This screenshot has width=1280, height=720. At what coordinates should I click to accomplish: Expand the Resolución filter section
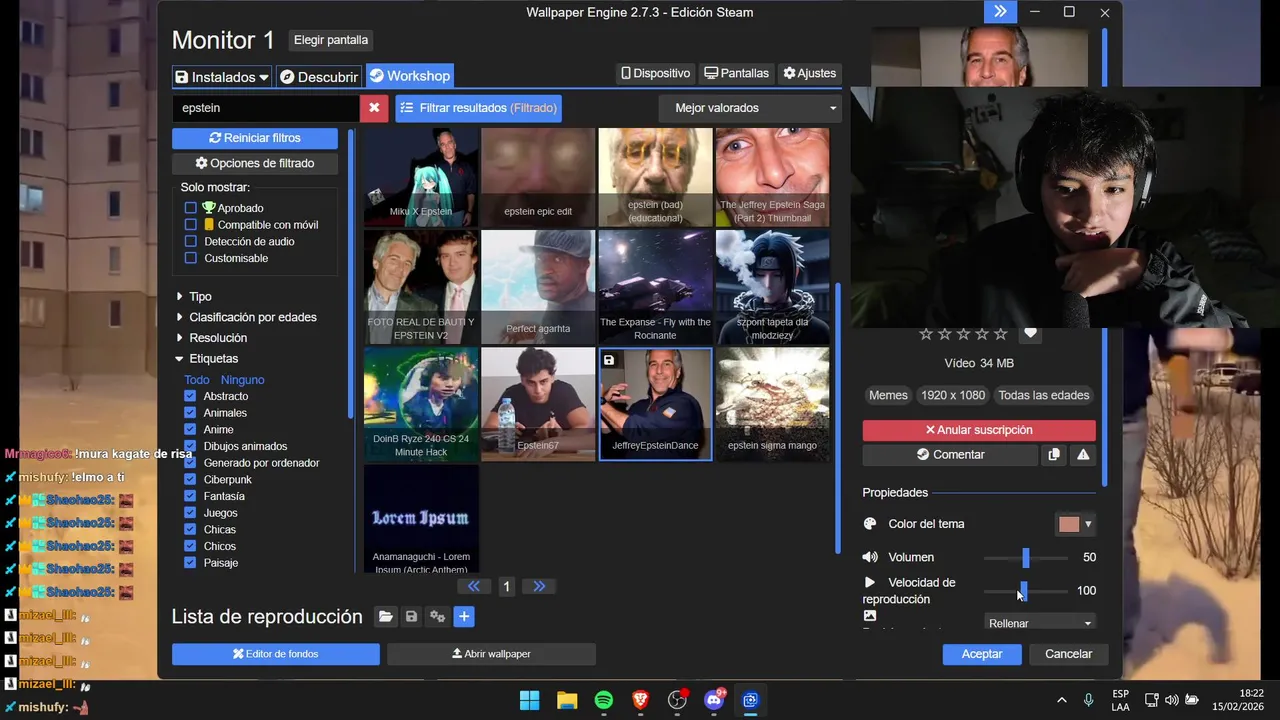(x=211, y=338)
